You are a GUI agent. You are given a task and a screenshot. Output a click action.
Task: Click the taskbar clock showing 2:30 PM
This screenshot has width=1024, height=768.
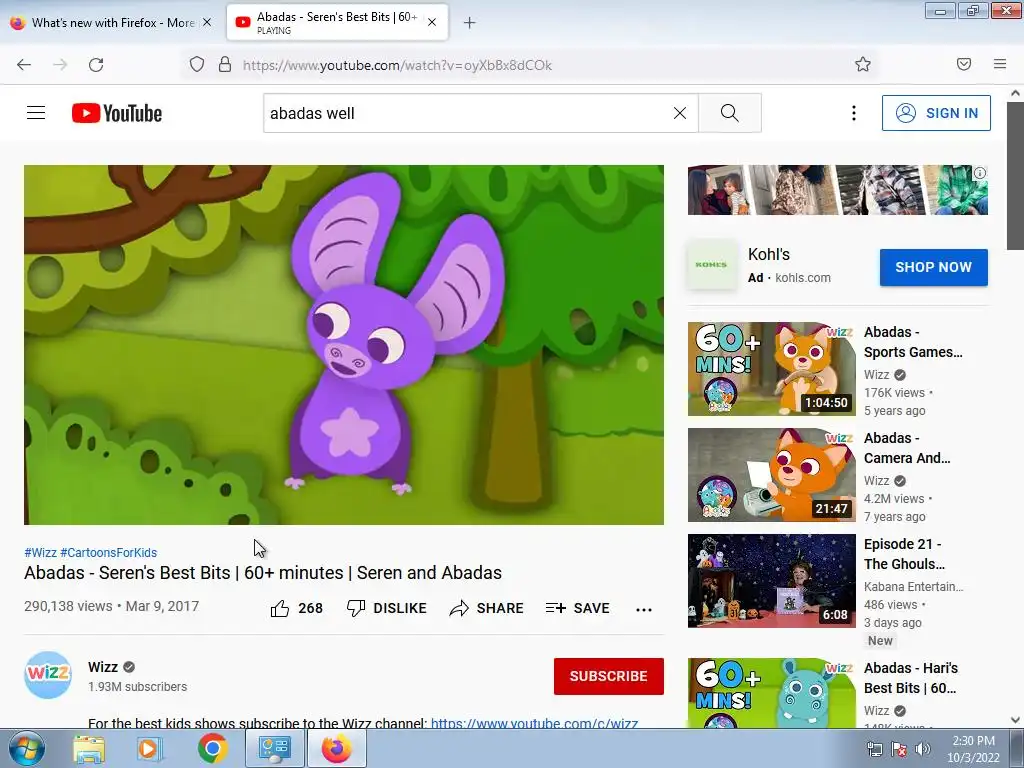(x=973, y=749)
